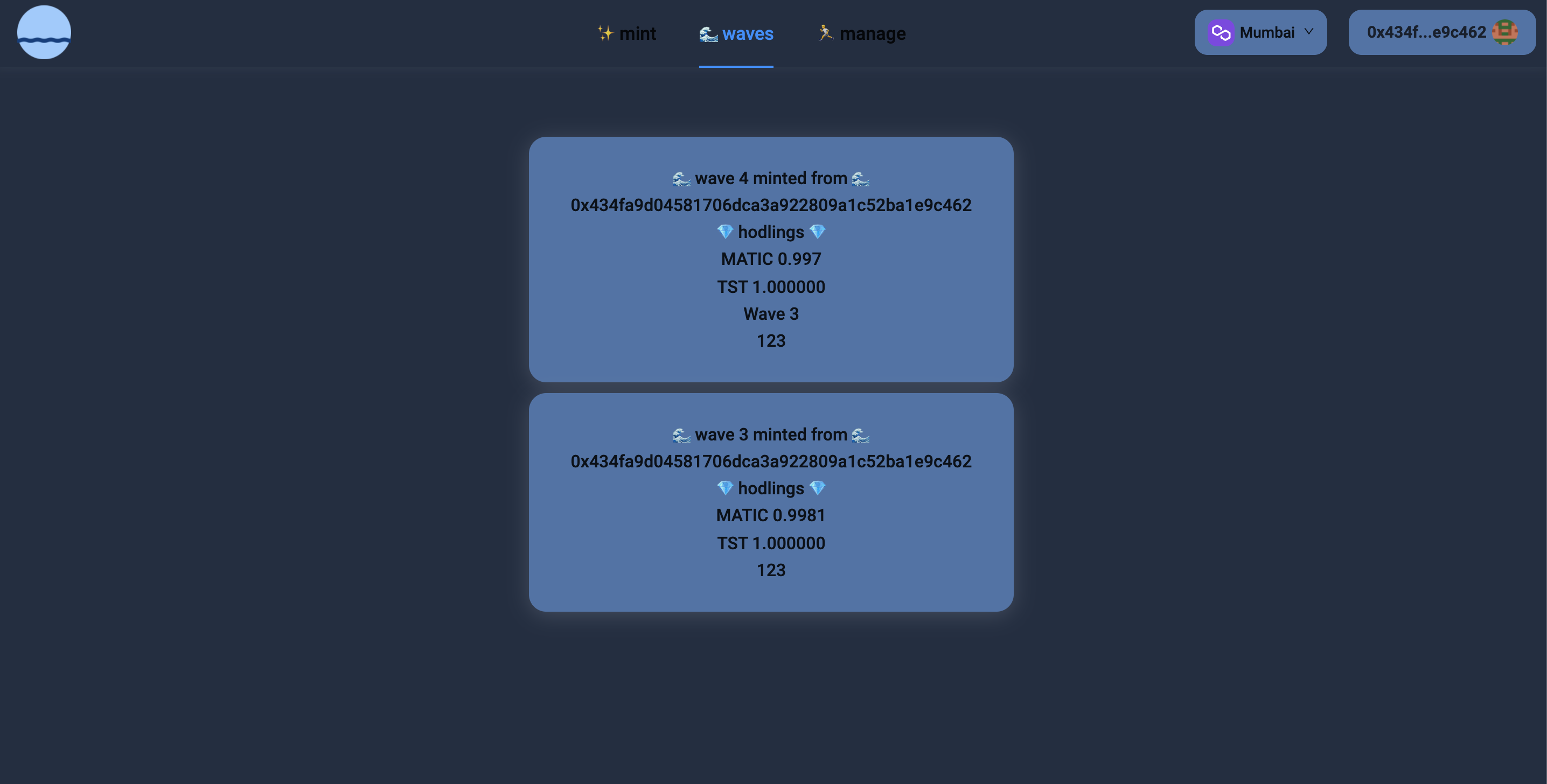
Task: Select the wallet address in wave 4 card
Action: [771, 205]
